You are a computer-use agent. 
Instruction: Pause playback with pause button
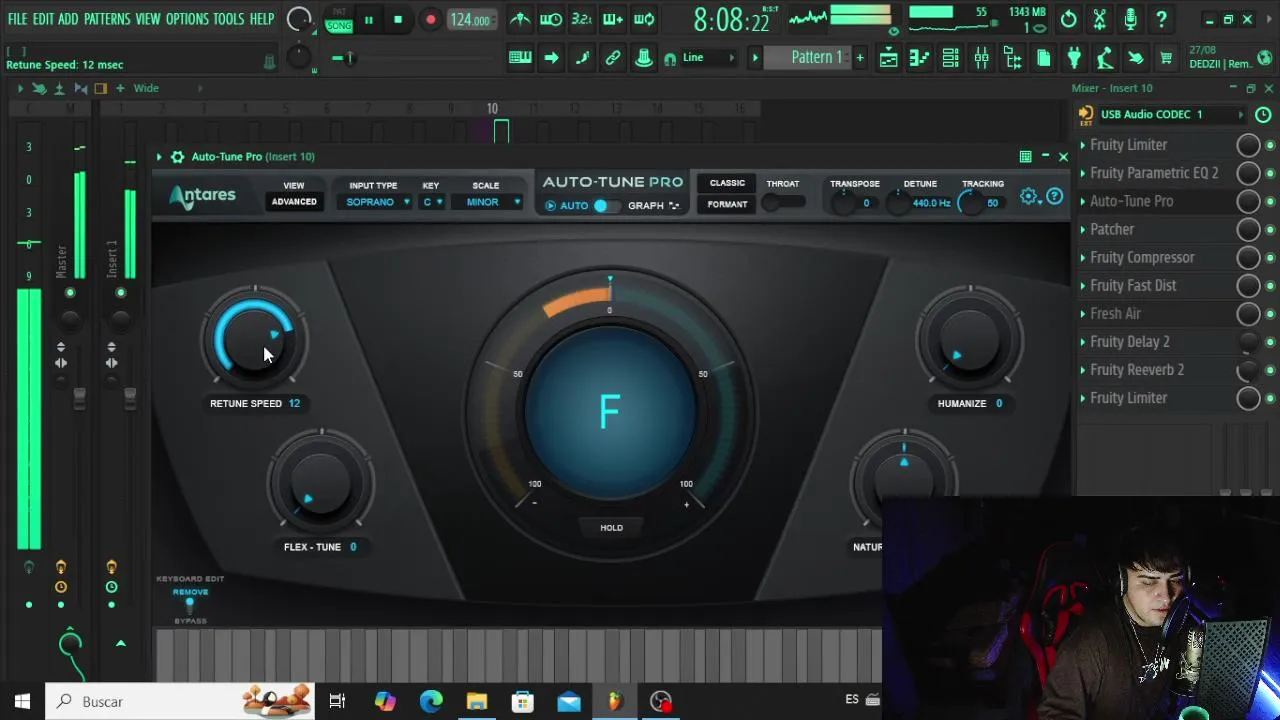click(x=368, y=19)
